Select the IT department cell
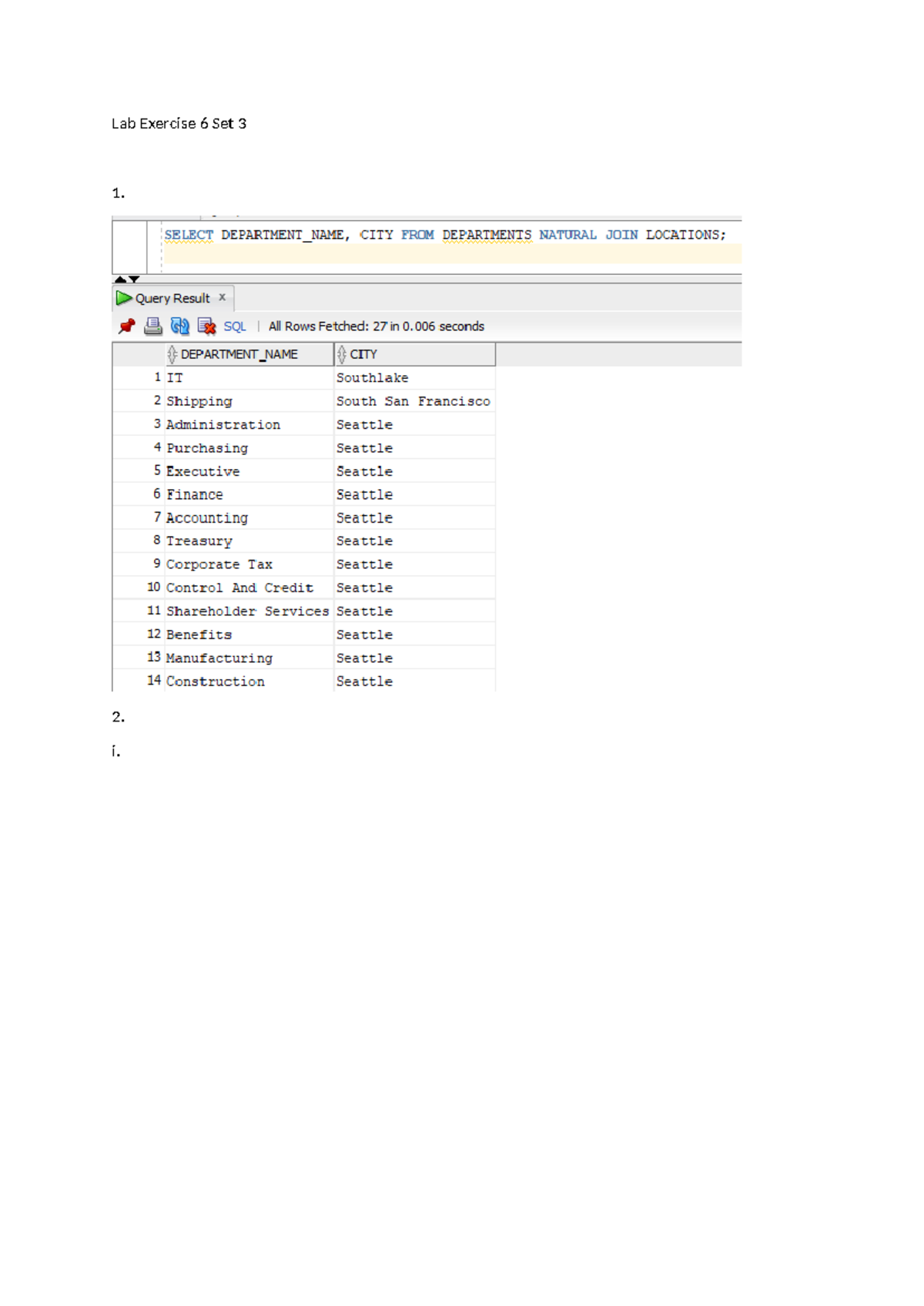The width and height of the screenshot is (924, 1306). tap(249, 378)
